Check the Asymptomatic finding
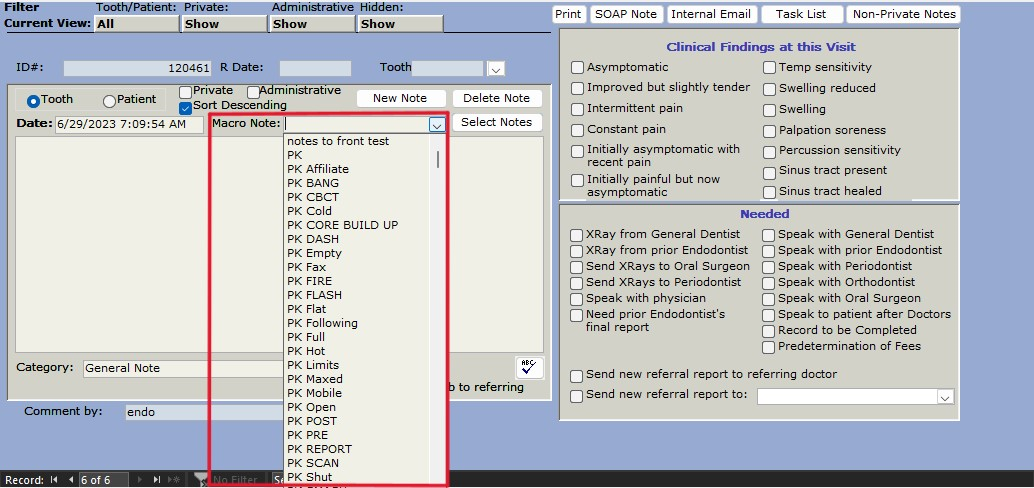Viewport: 1034px width, 488px height. coord(577,68)
